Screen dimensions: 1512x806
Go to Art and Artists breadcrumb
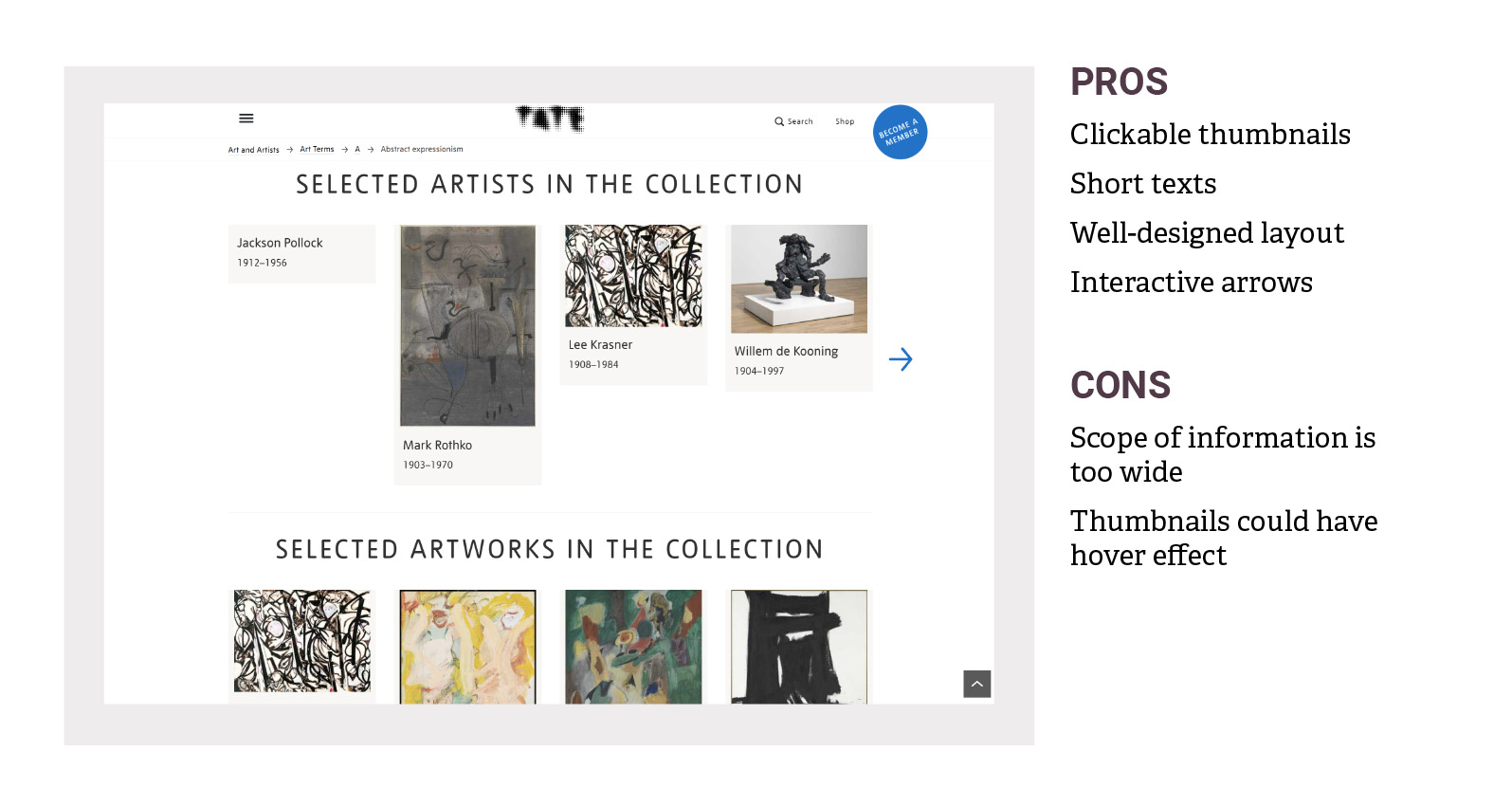click(x=253, y=150)
